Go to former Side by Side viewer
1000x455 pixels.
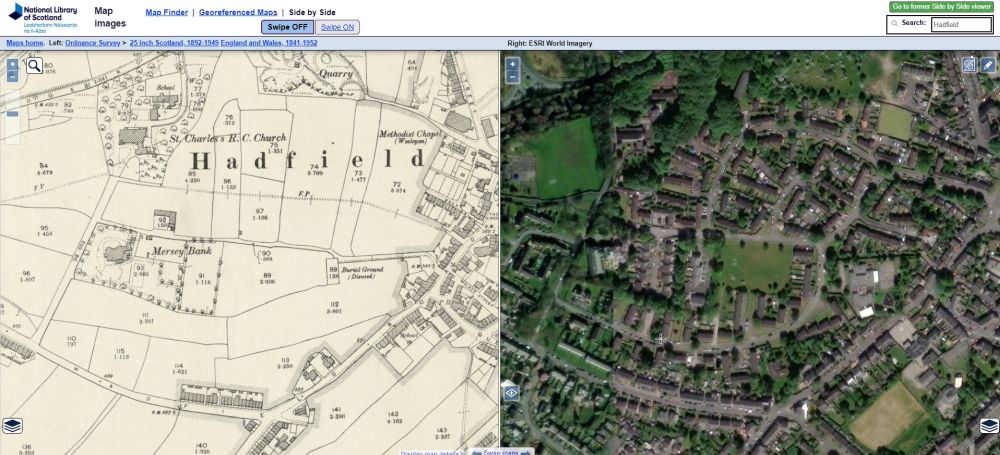[x=941, y=6]
